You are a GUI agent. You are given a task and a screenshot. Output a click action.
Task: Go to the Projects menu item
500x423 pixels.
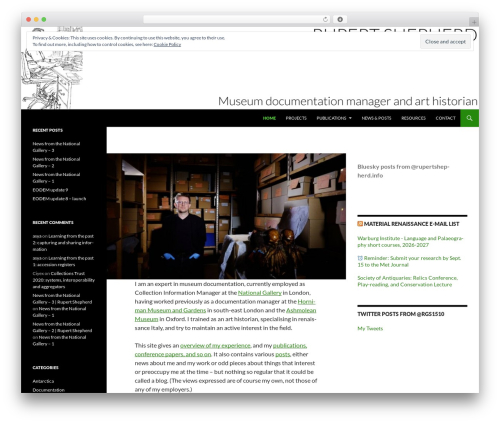tap(296, 118)
